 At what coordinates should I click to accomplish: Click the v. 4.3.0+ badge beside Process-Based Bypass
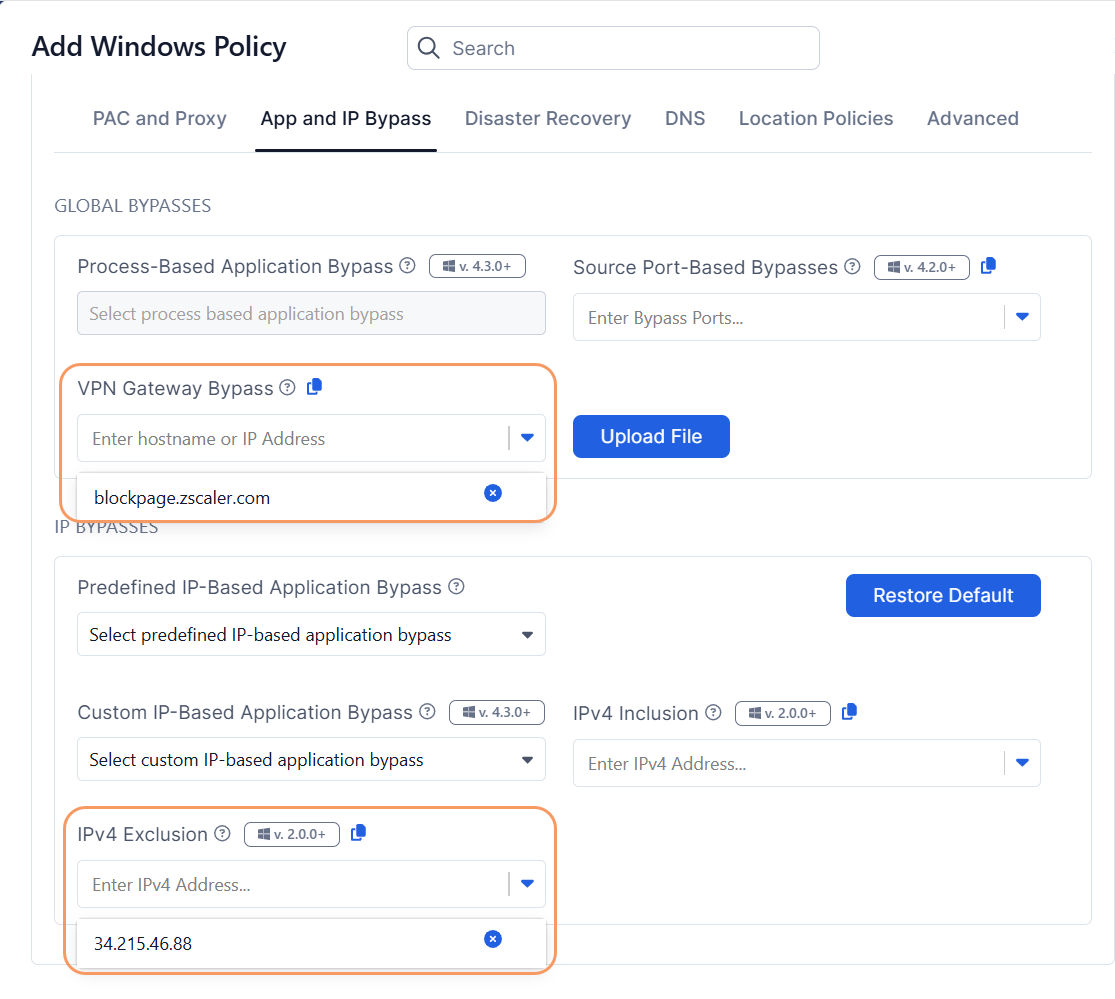[477, 266]
